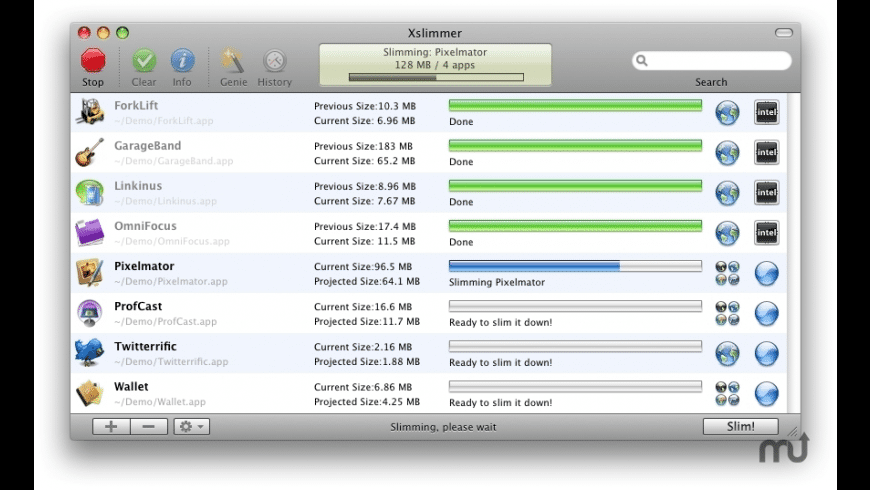Screen dimensions: 870x490
Task: Click the Xslimmer window title
Action: 435,33
